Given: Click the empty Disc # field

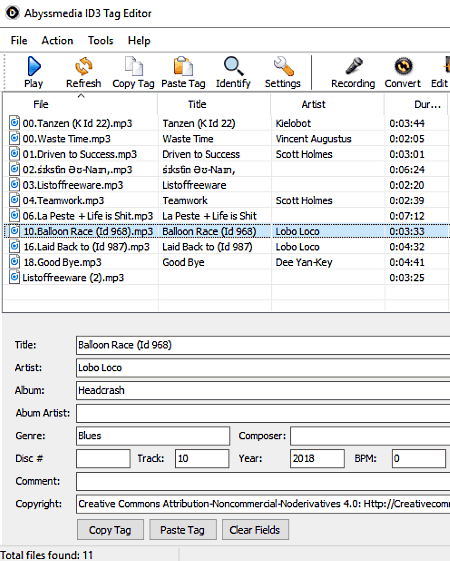Looking at the screenshot, I should coord(103,458).
